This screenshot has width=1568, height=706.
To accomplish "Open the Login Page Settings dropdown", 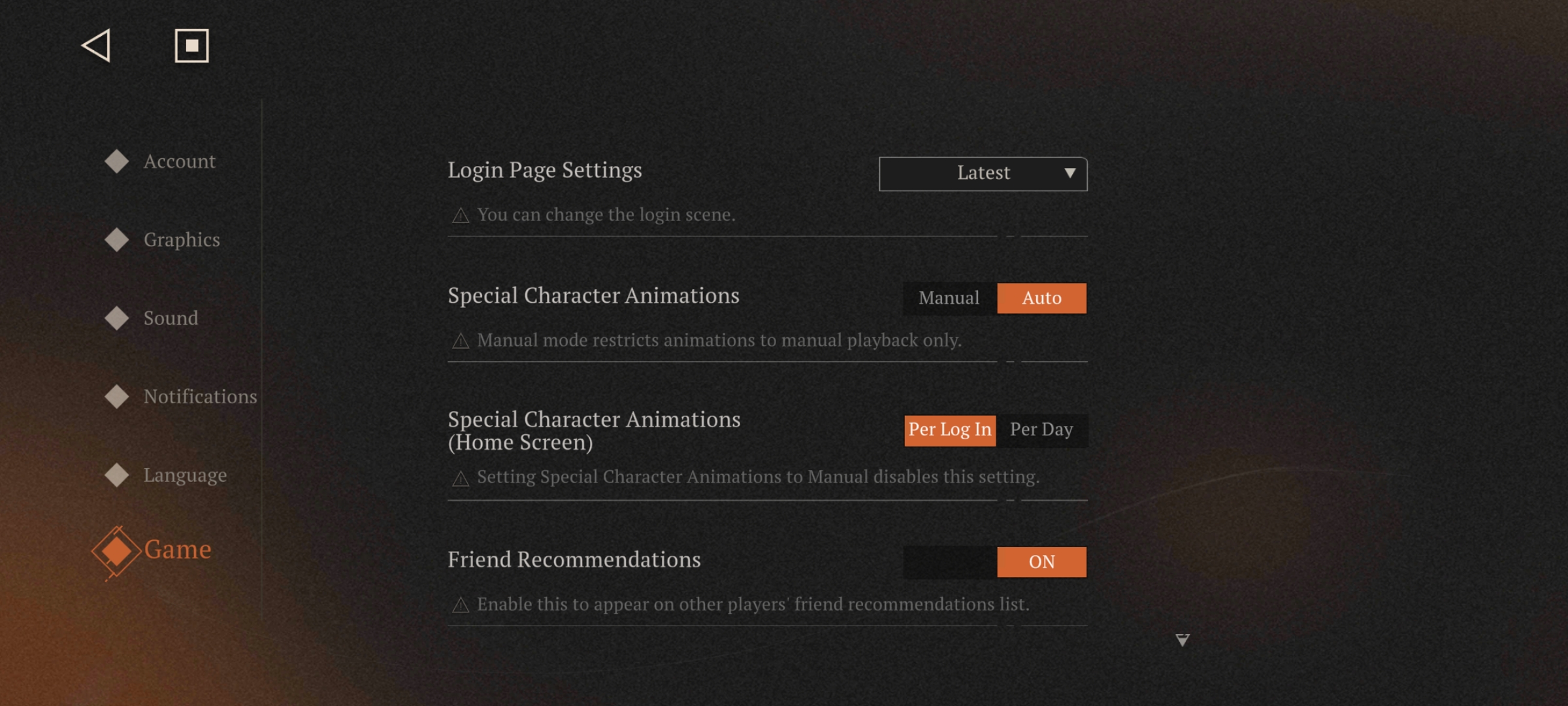I will tap(983, 174).
